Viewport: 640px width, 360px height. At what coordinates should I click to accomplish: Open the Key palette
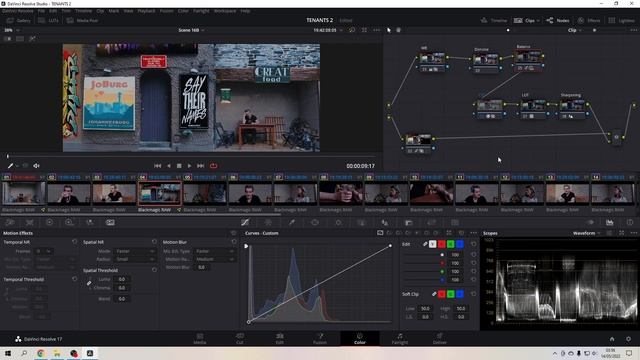tap(409, 222)
